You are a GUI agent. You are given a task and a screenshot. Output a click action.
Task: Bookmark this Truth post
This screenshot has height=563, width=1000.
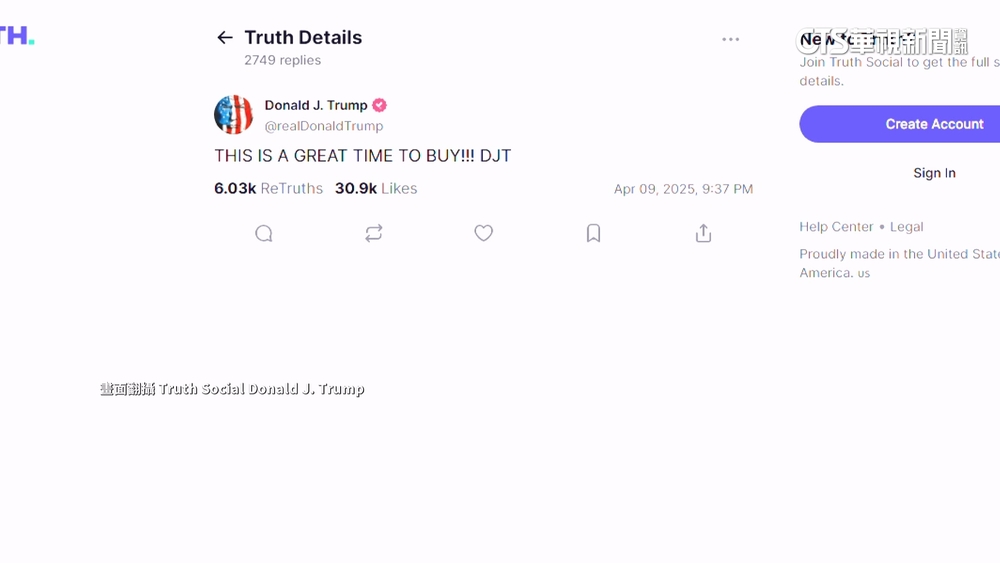coord(594,233)
